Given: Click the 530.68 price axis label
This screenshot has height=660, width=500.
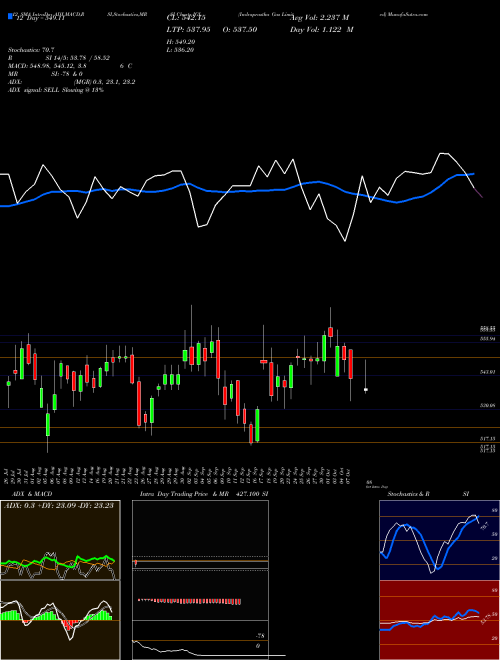Looking at the screenshot, I should 487,406.
